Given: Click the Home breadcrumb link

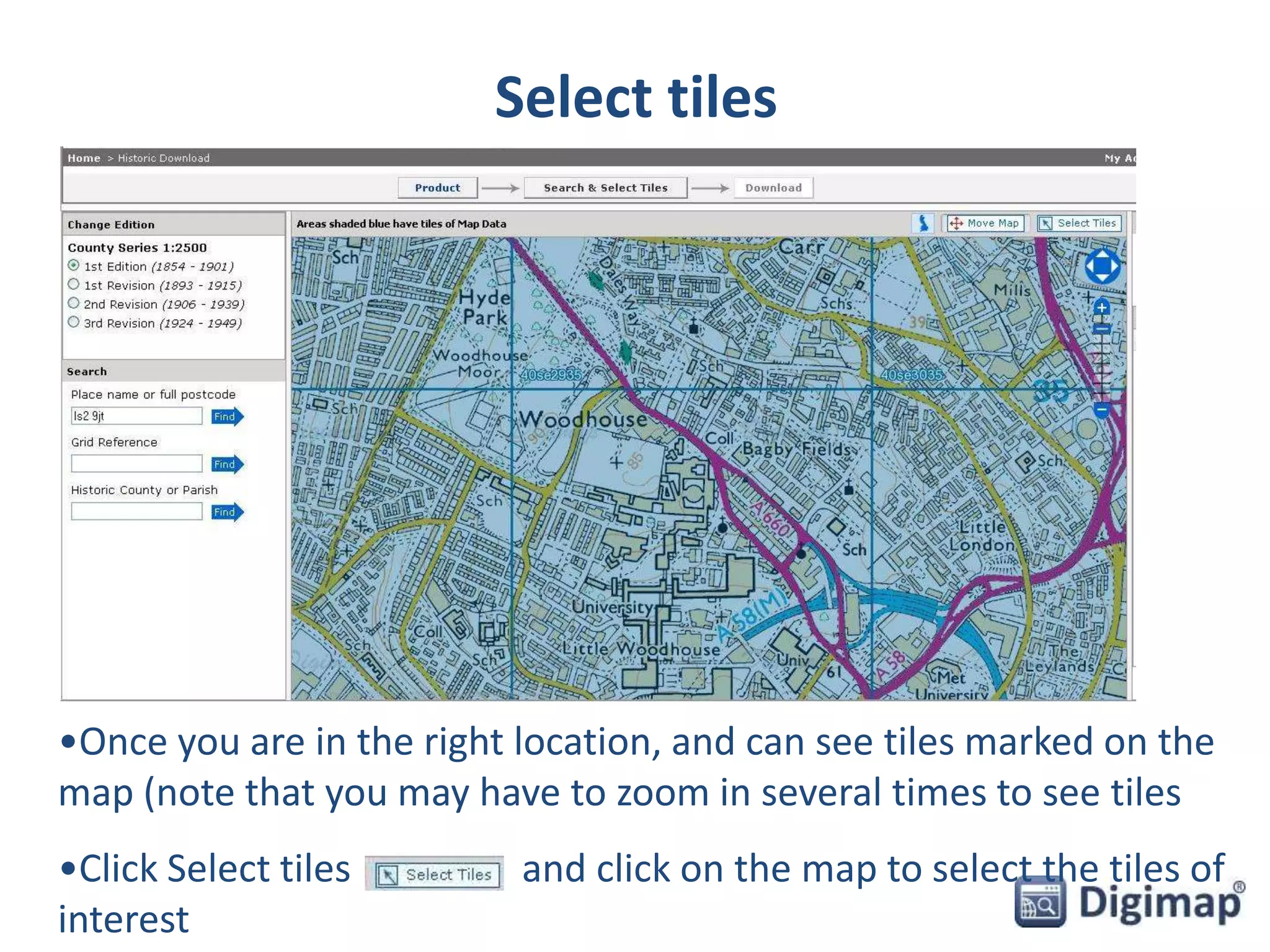Looking at the screenshot, I should pyautogui.click(x=84, y=158).
